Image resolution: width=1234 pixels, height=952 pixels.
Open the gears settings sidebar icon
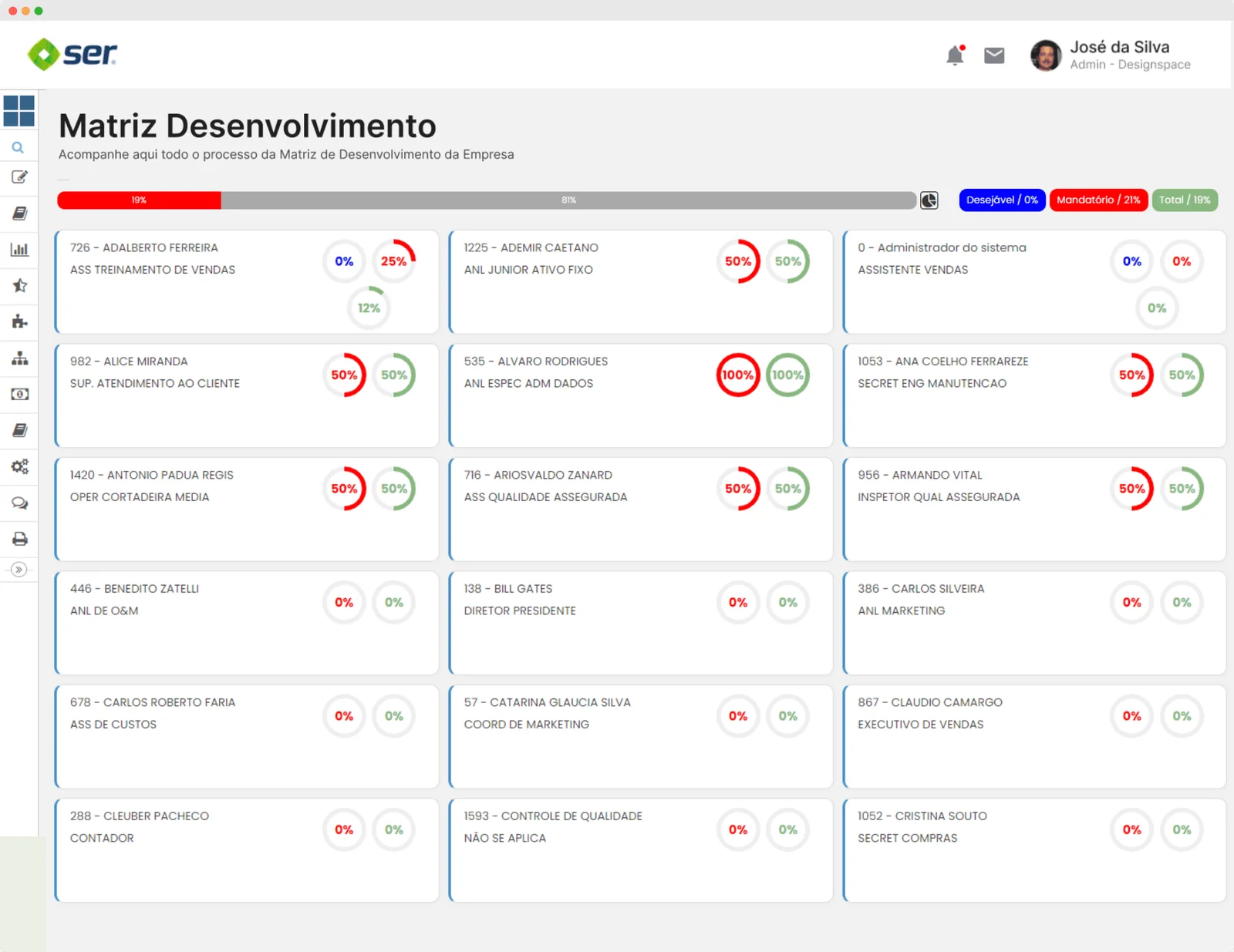(x=19, y=466)
